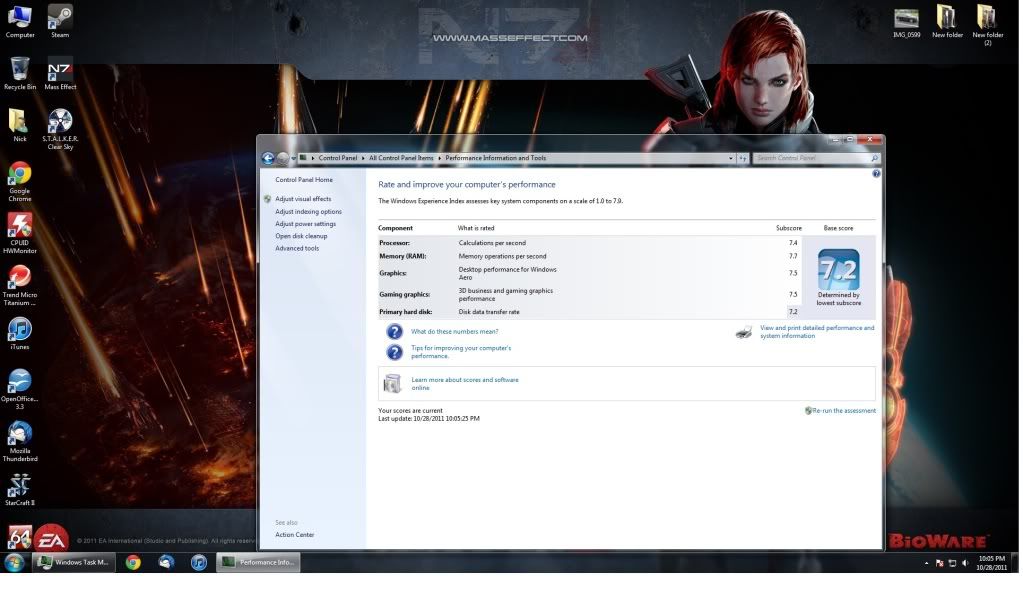View and print detailed performance information
The height and width of the screenshot is (590, 1023).
[x=817, y=332]
